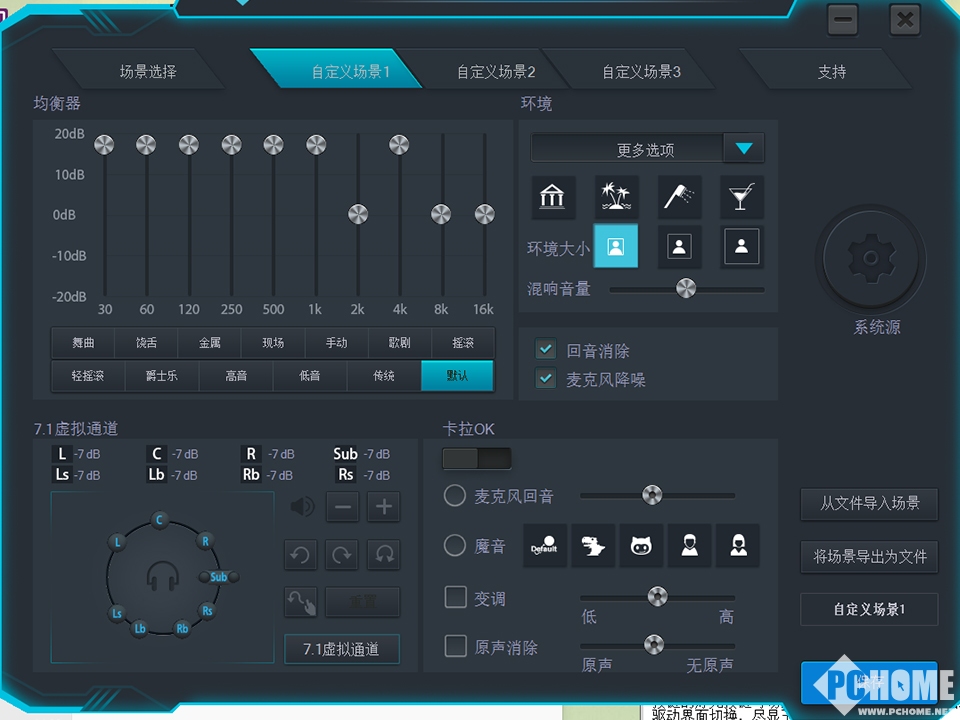Pick the shower bathroom environment icon
960x720 pixels.
(x=679, y=198)
